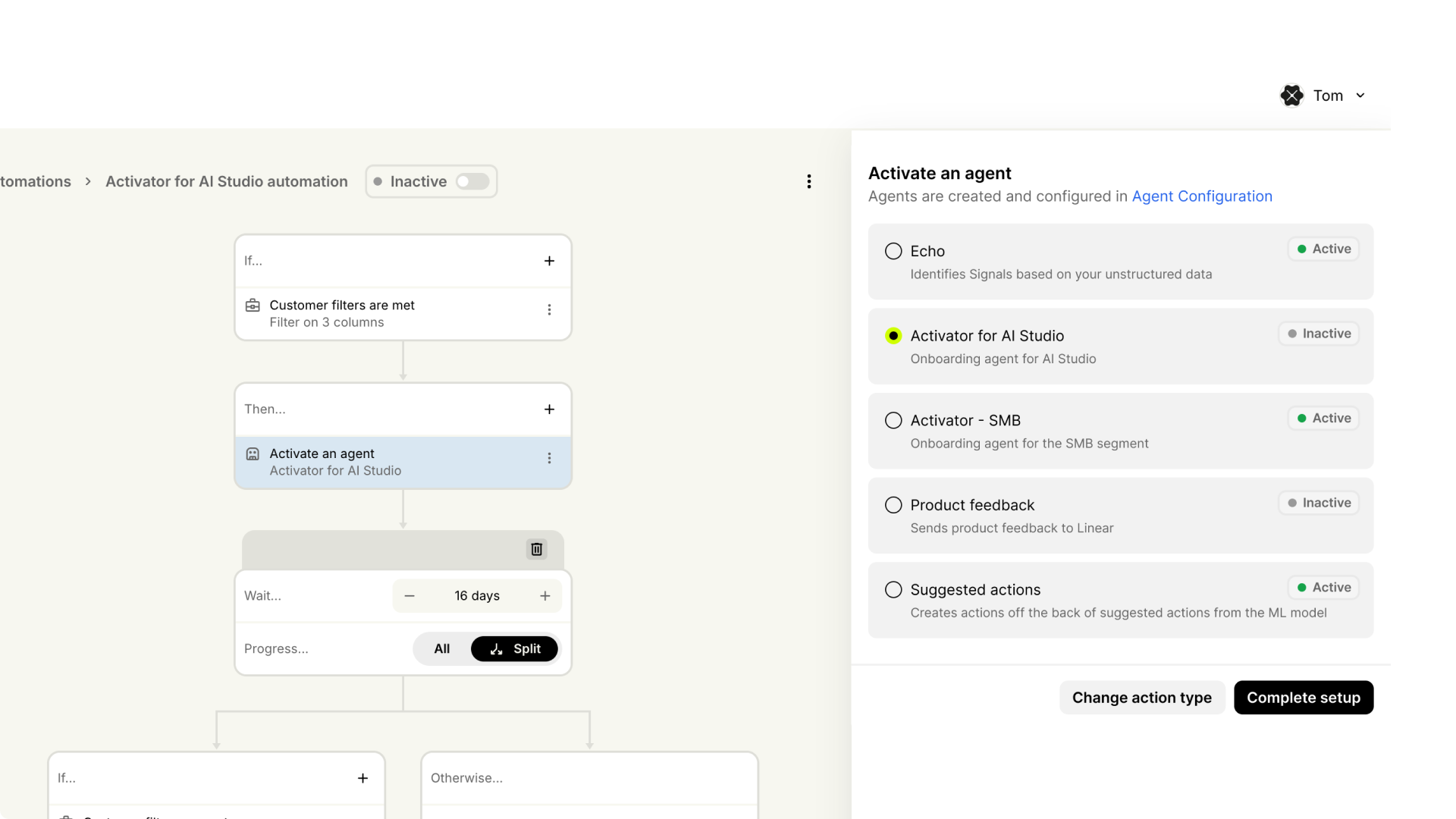Decrease the wait duration with minus
Image resolution: width=1456 pixels, height=819 pixels.
tap(409, 596)
